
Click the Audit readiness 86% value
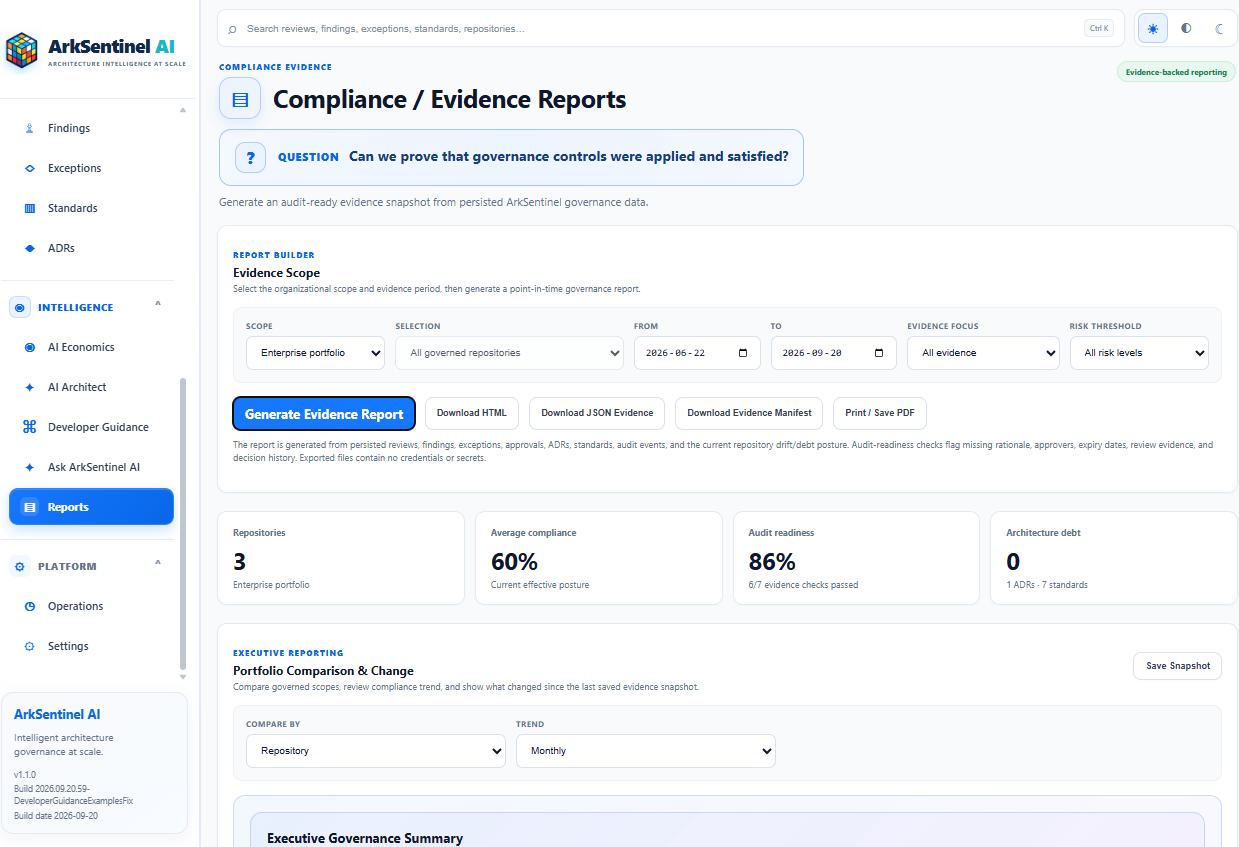(772, 561)
